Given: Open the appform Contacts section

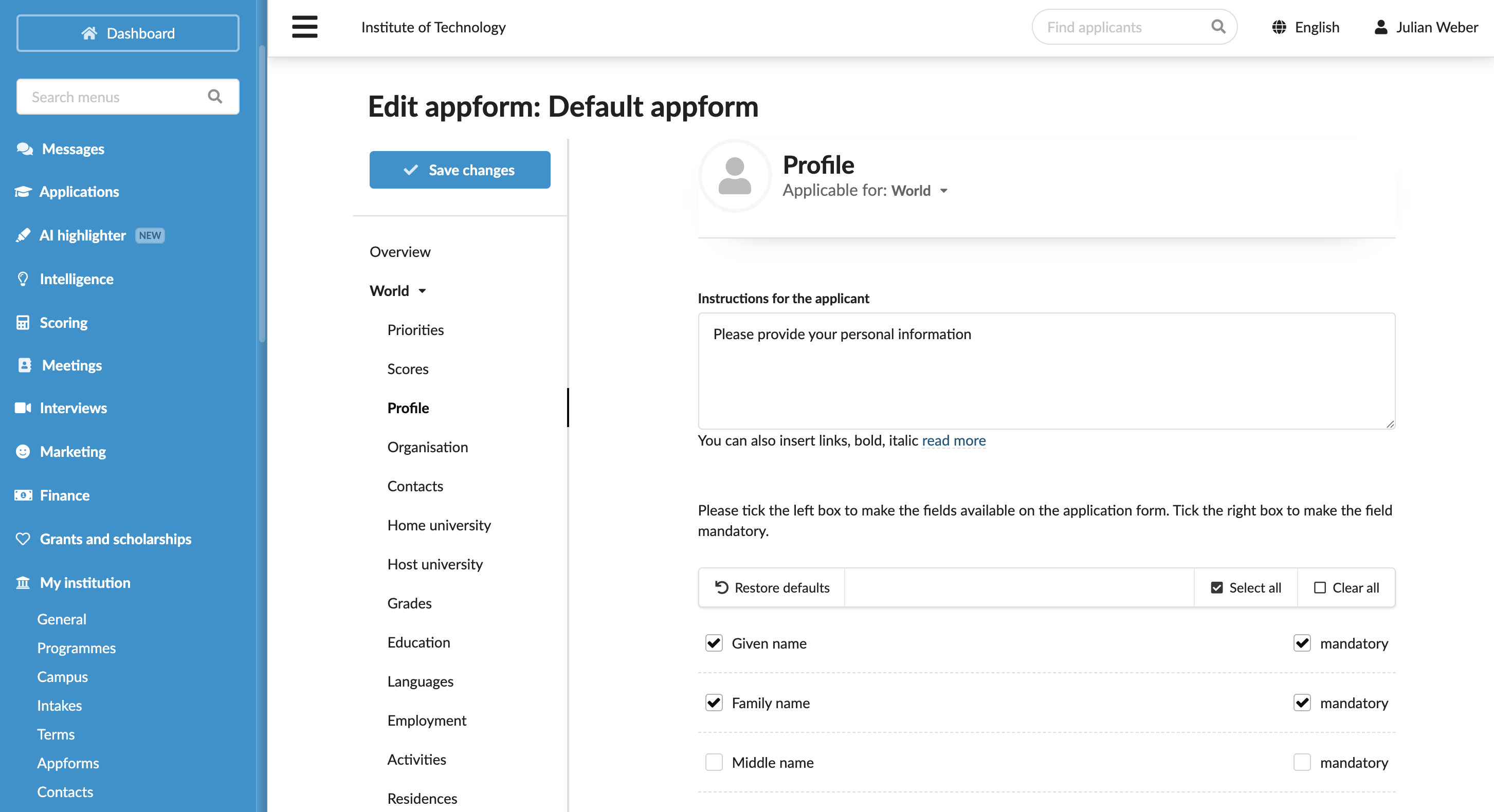Looking at the screenshot, I should [415, 486].
